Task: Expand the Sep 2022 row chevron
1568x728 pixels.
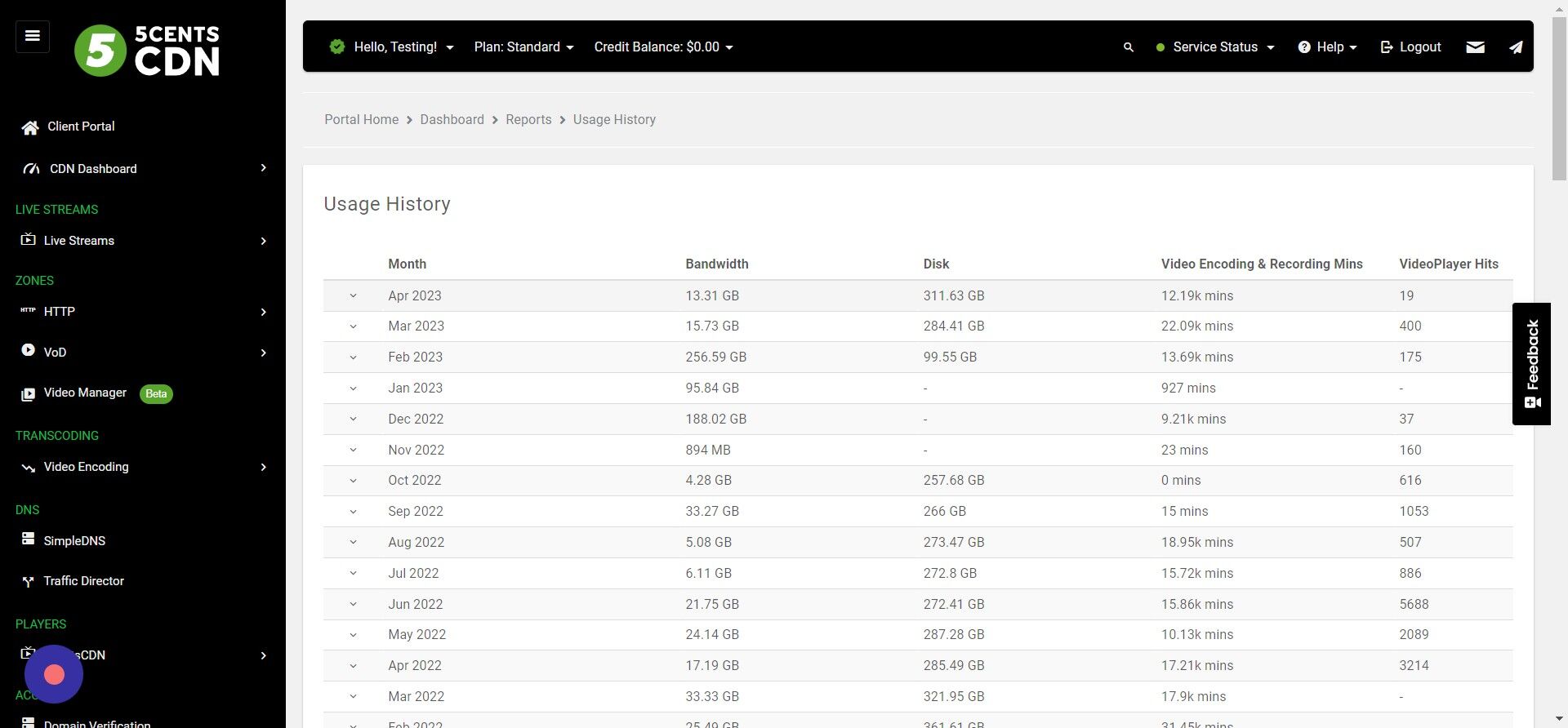Action: coord(354,512)
